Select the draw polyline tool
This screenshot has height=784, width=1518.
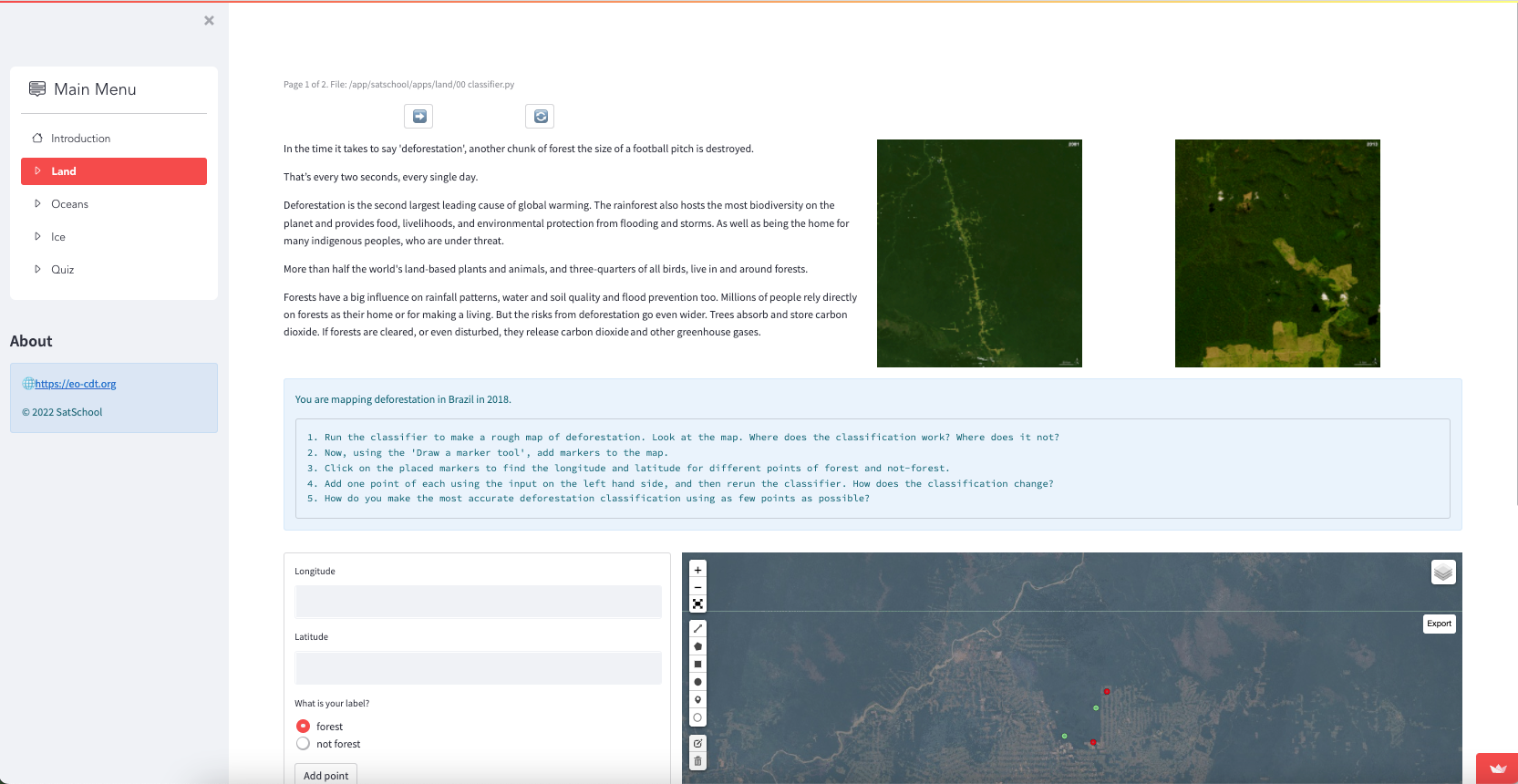coord(697,629)
